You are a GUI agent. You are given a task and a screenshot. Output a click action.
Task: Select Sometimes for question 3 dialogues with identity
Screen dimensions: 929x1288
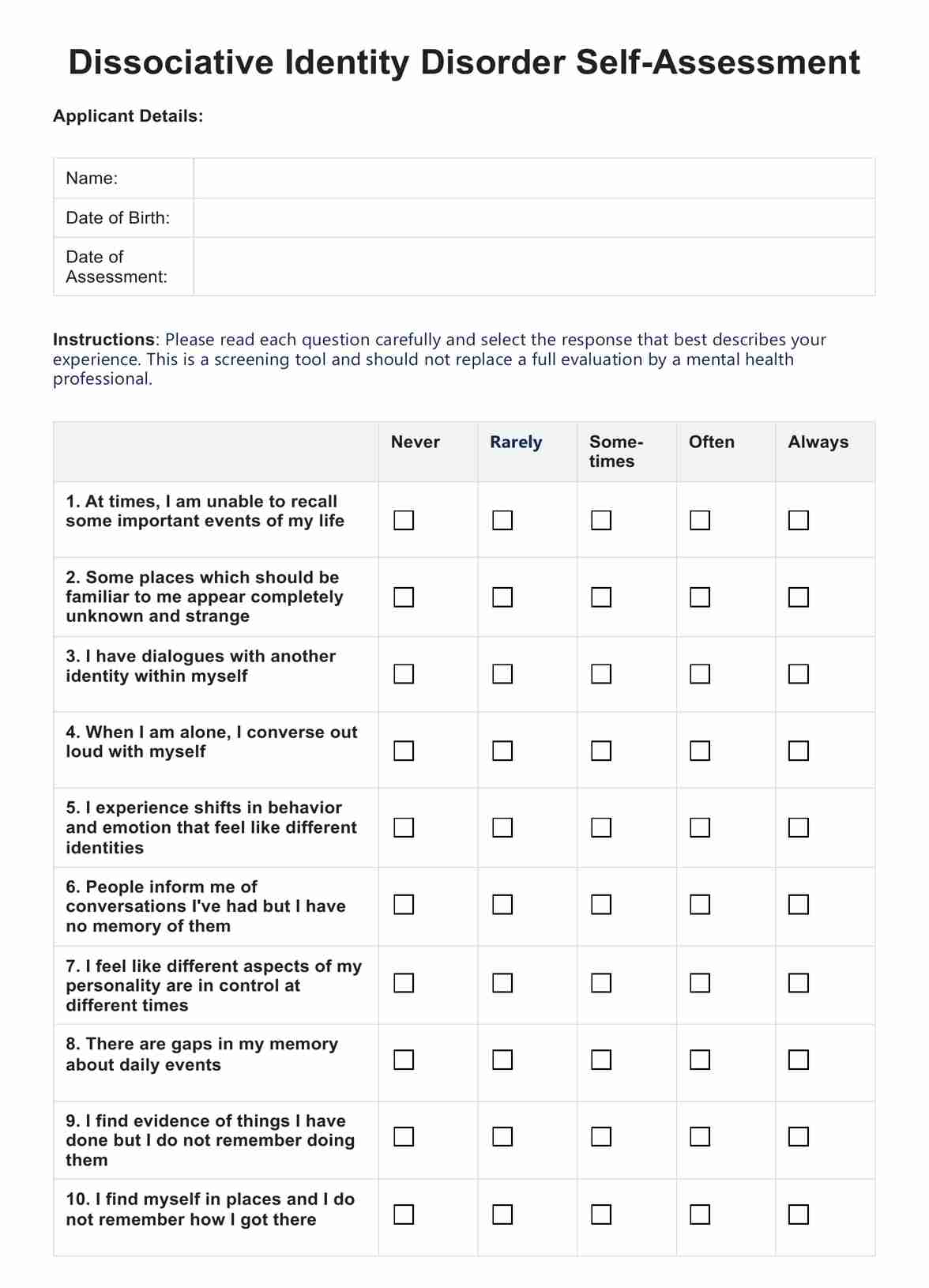[x=601, y=674]
